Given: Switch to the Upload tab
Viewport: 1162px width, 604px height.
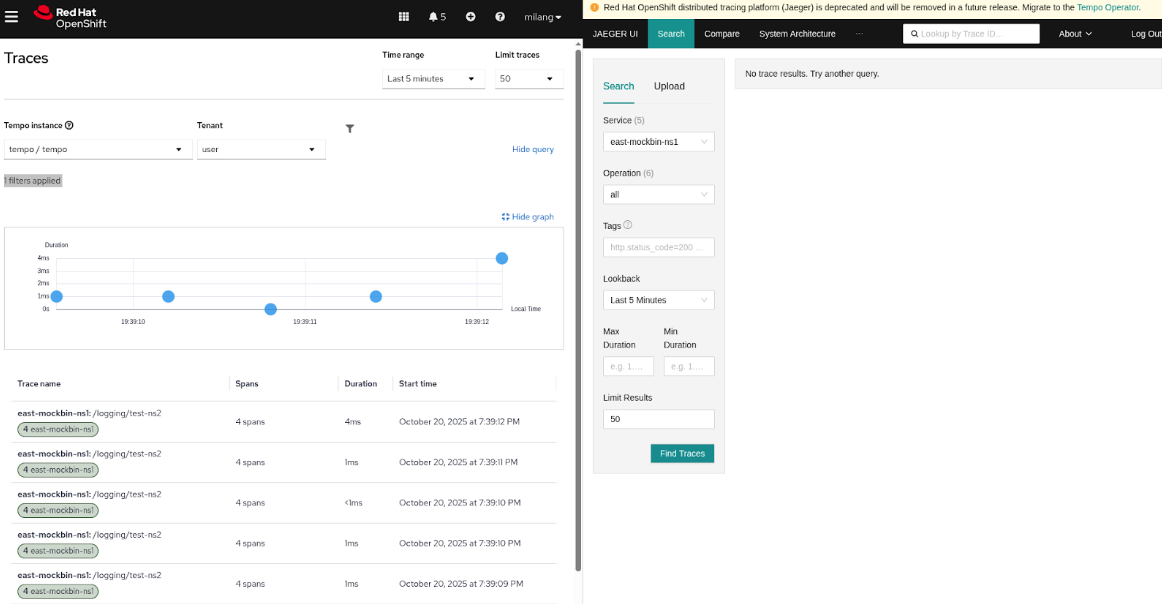Looking at the screenshot, I should pos(669,86).
